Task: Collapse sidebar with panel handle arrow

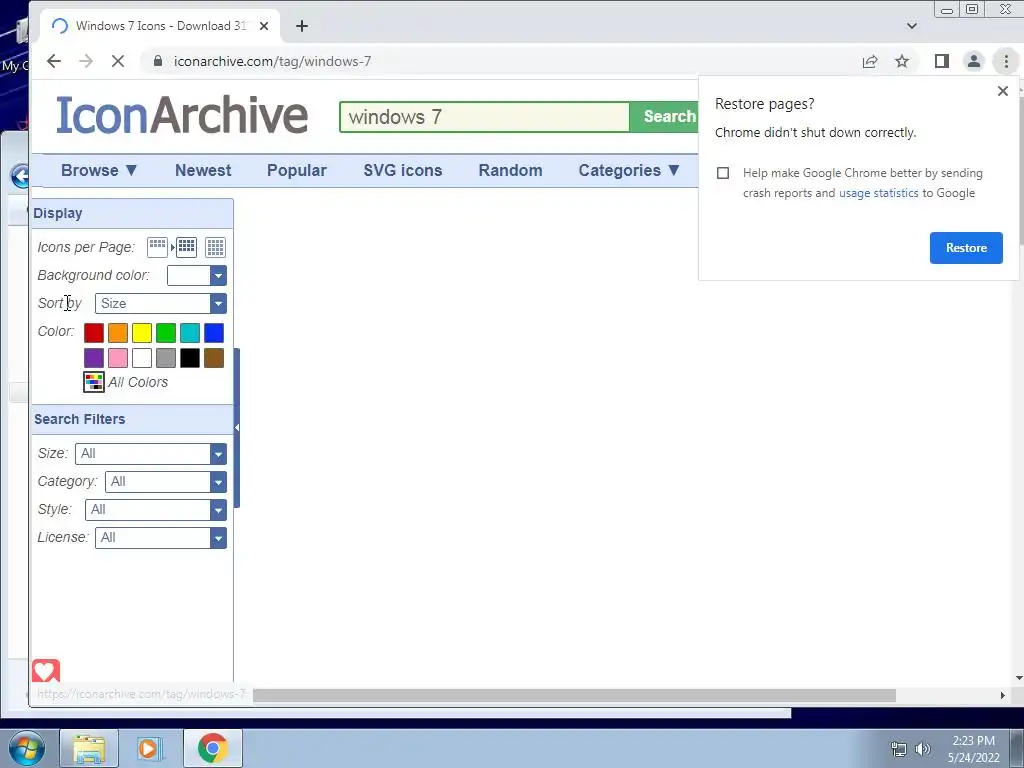Action: [x=237, y=427]
